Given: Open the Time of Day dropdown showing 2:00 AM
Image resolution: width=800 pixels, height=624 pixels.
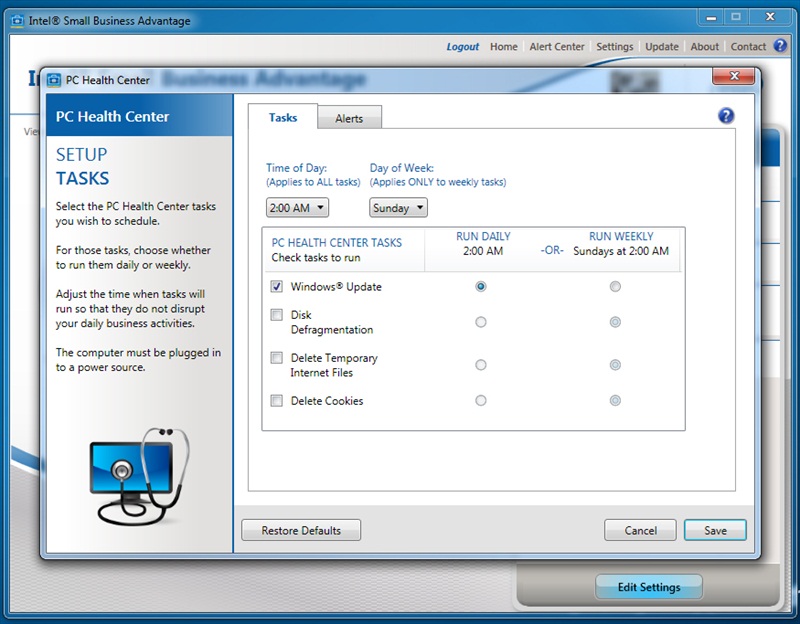Looking at the screenshot, I should [x=297, y=208].
